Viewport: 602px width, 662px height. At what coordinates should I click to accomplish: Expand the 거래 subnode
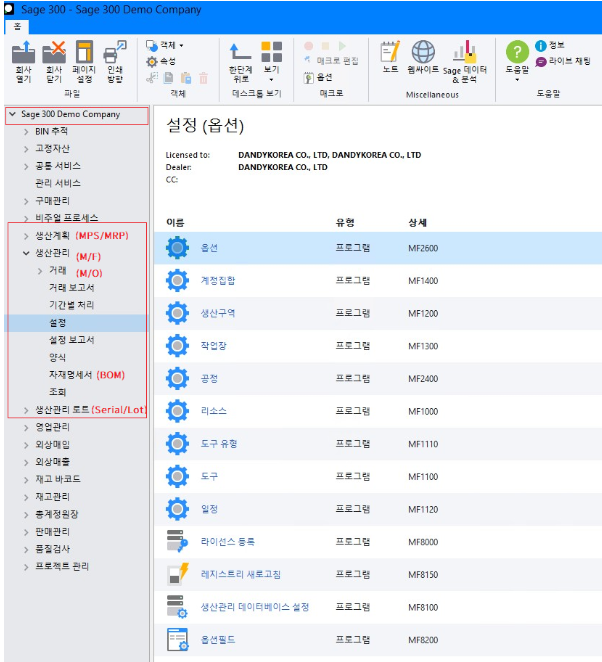click(40, 271)
